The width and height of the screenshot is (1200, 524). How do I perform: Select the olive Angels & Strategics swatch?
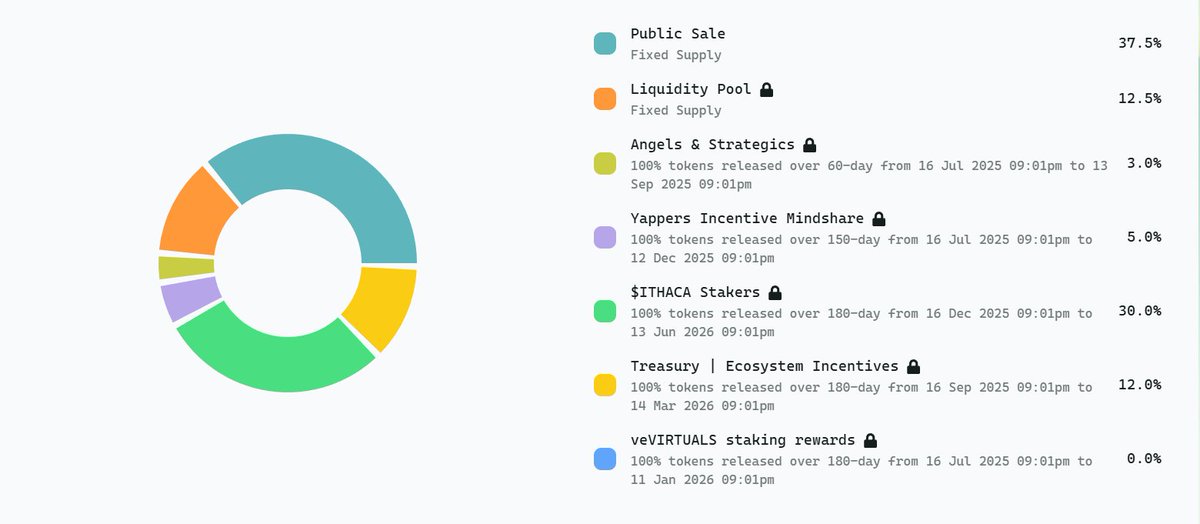(x=605, y=164)
